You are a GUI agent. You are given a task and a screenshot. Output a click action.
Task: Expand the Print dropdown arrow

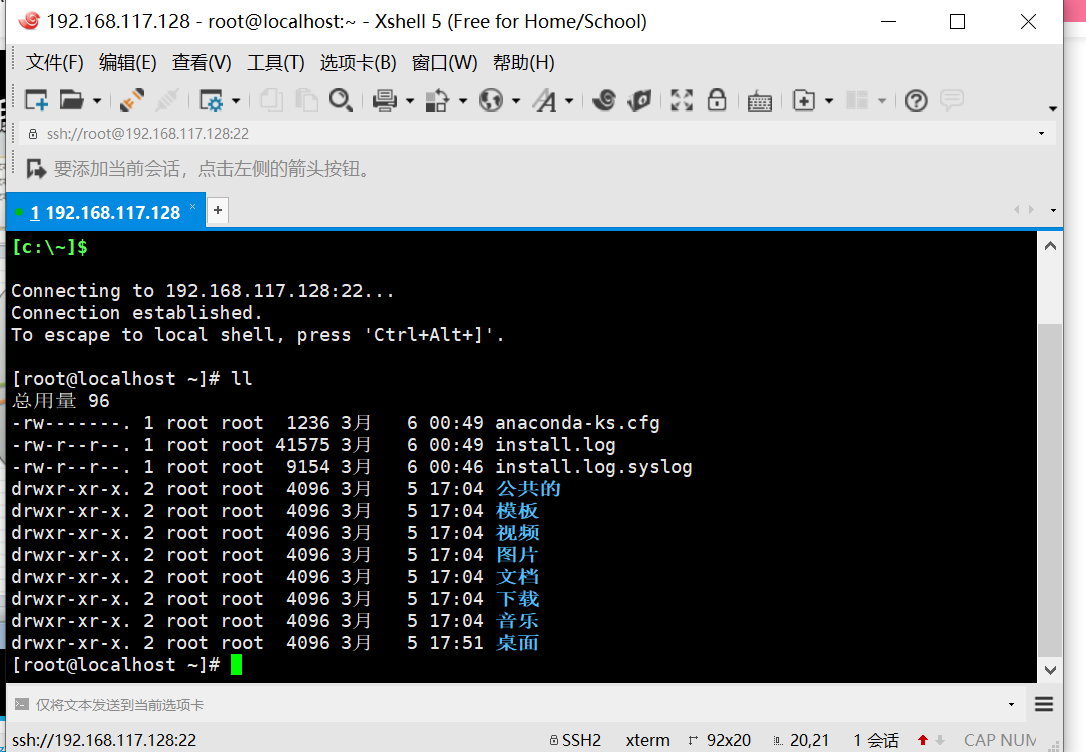point(410,101)
